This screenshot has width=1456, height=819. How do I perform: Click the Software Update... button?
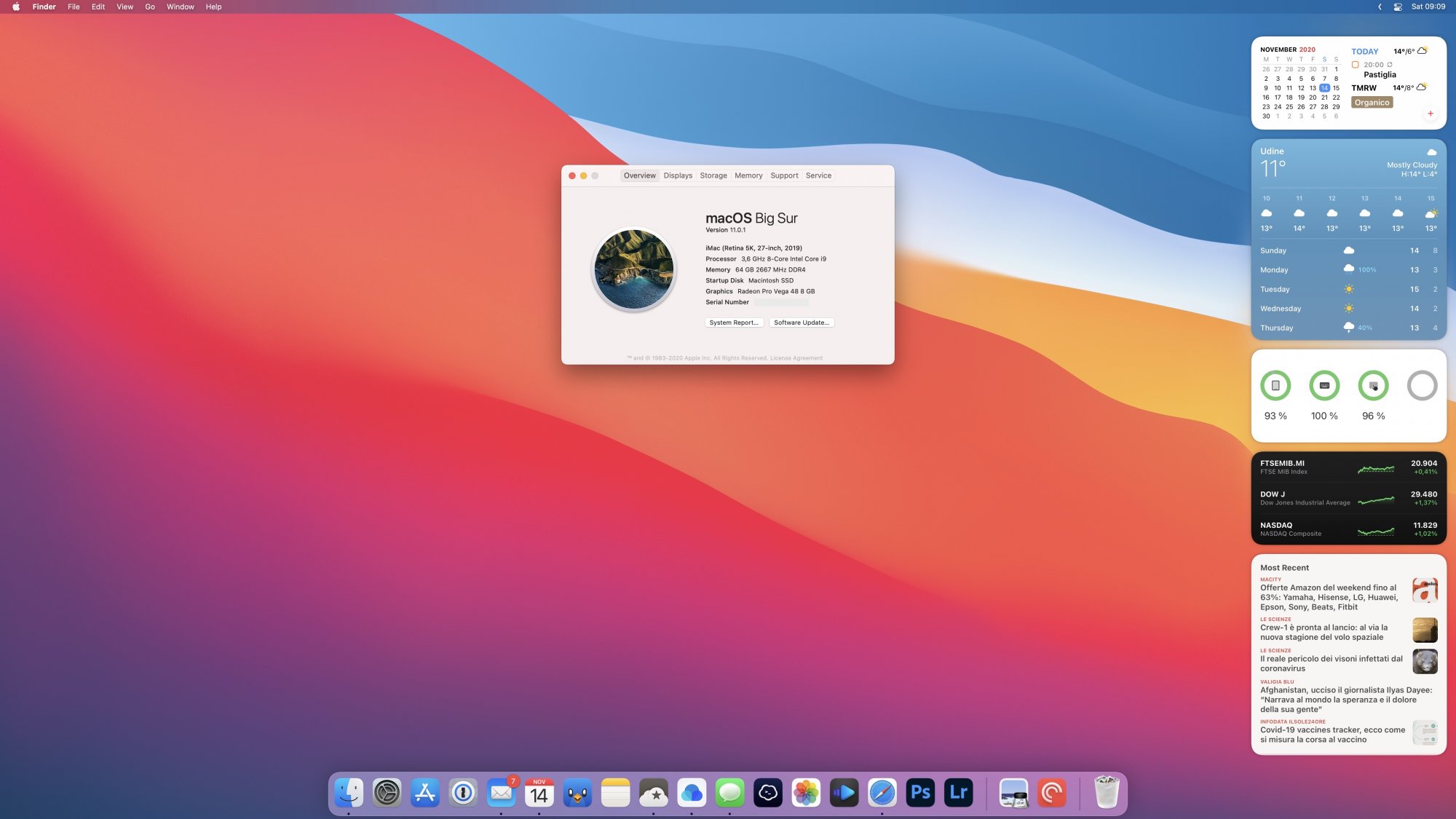click(802, 323)
